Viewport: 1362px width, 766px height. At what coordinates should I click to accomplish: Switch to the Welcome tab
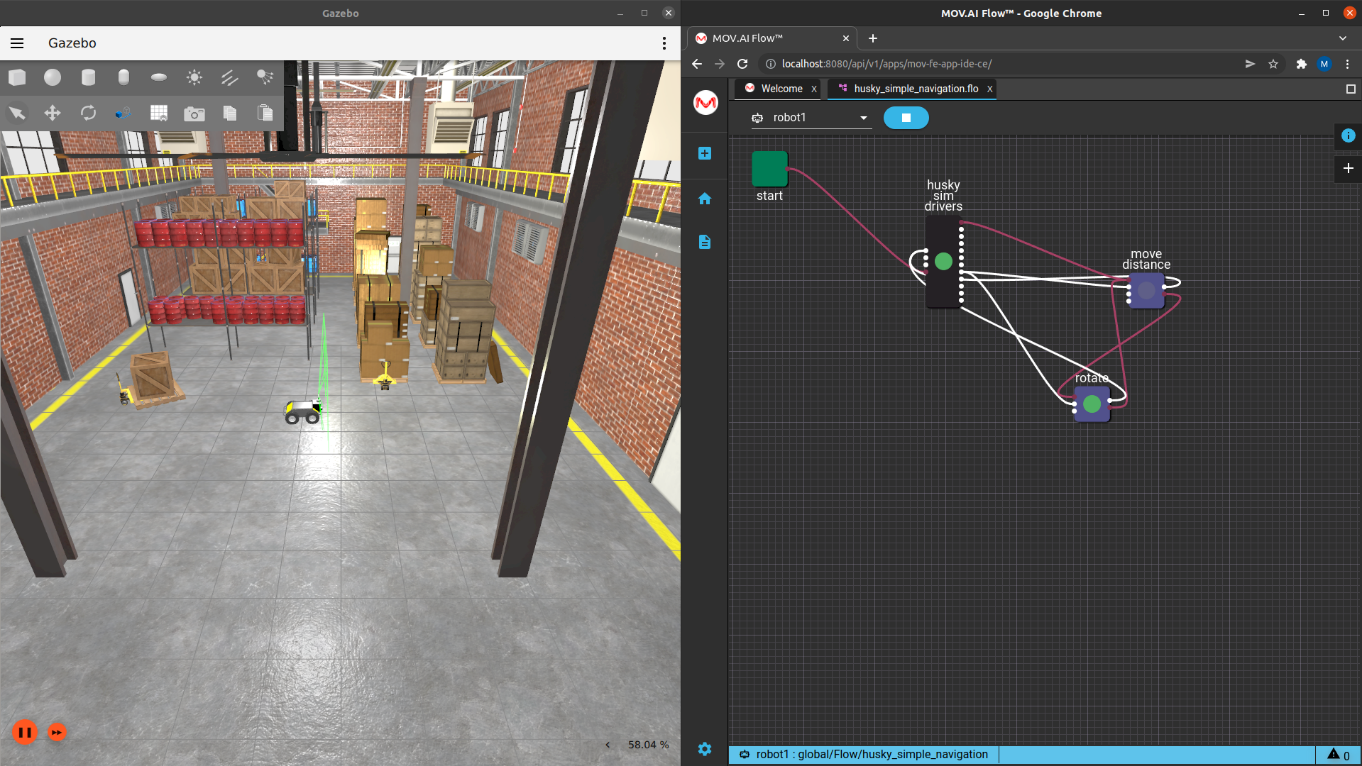781,89
